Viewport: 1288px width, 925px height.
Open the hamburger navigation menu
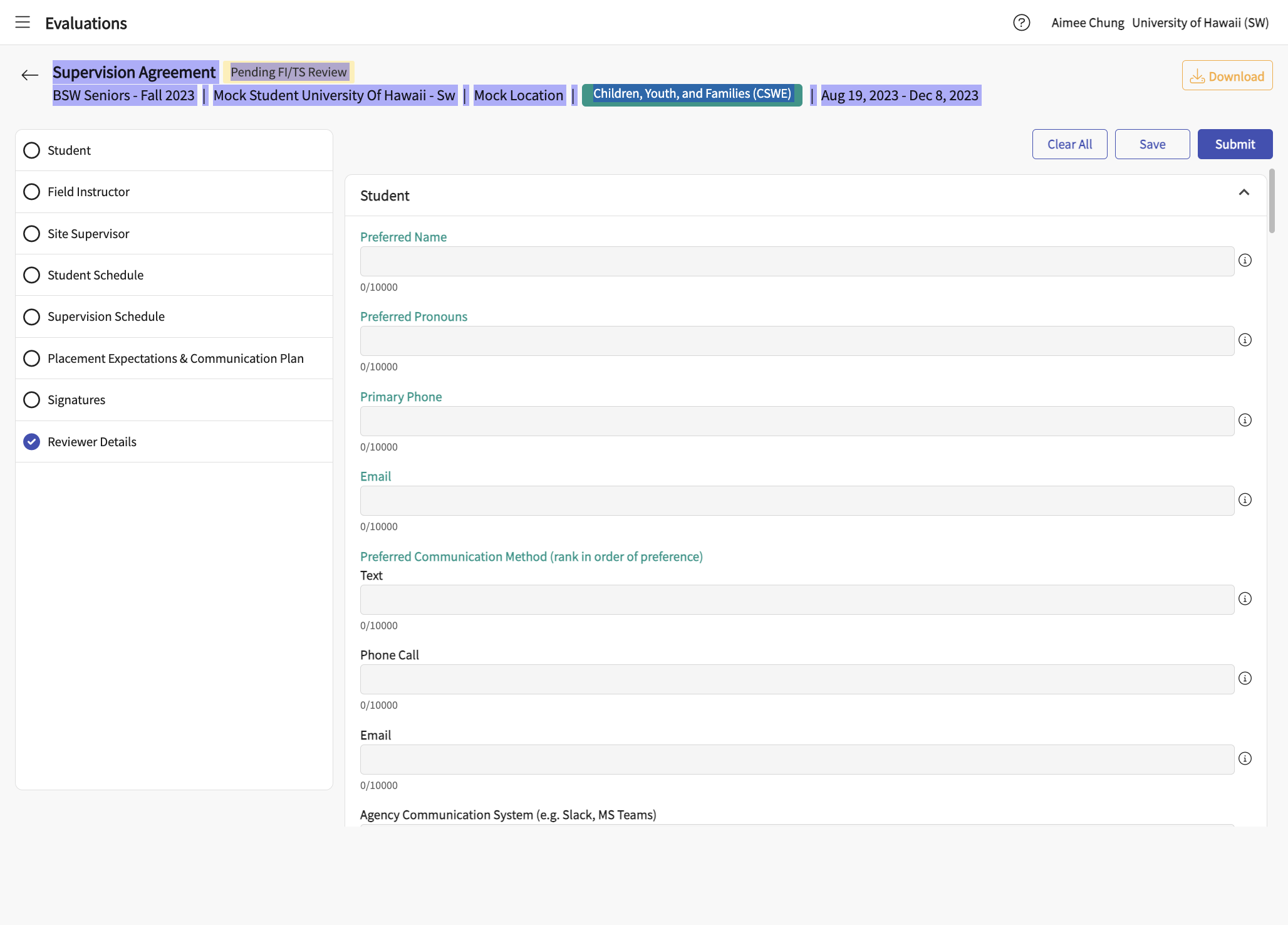pos(23,23)
